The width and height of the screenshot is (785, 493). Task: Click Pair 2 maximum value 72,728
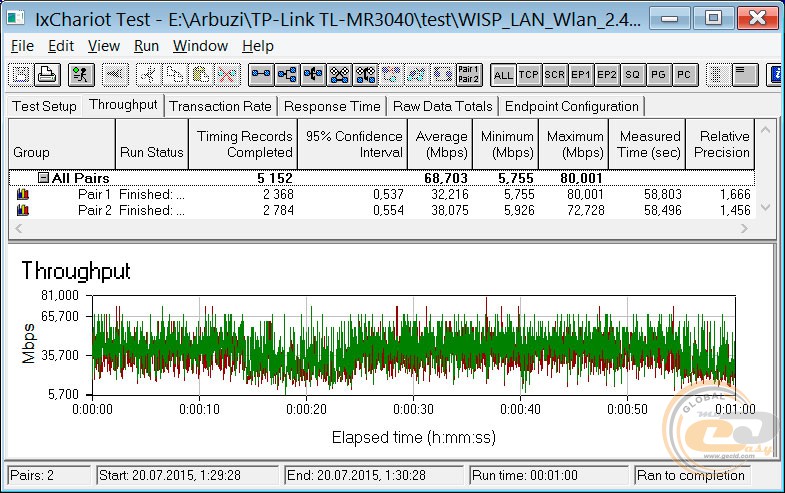coord(585,210)
